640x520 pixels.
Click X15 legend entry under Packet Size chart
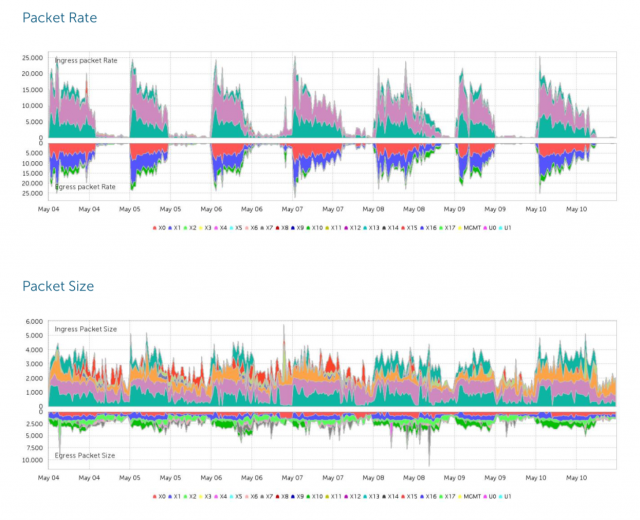click(x=409, y=496)
